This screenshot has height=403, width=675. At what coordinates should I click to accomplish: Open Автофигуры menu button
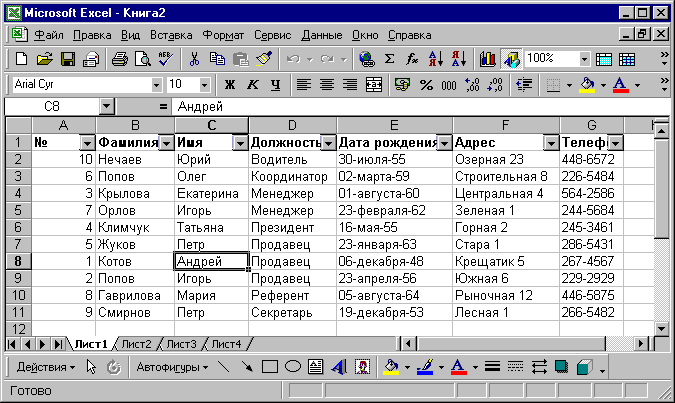click(172, 367)
